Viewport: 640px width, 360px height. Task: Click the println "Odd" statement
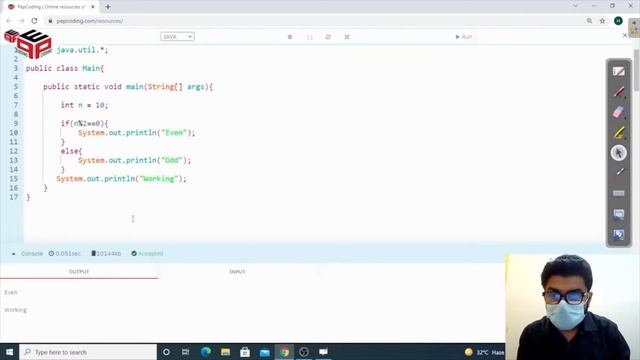point(134,160)
